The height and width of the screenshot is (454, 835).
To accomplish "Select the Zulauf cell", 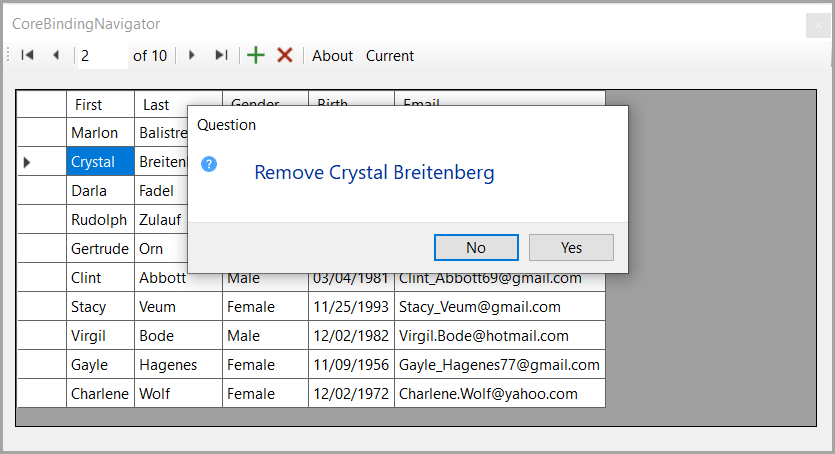I will (x=161, y=220).
